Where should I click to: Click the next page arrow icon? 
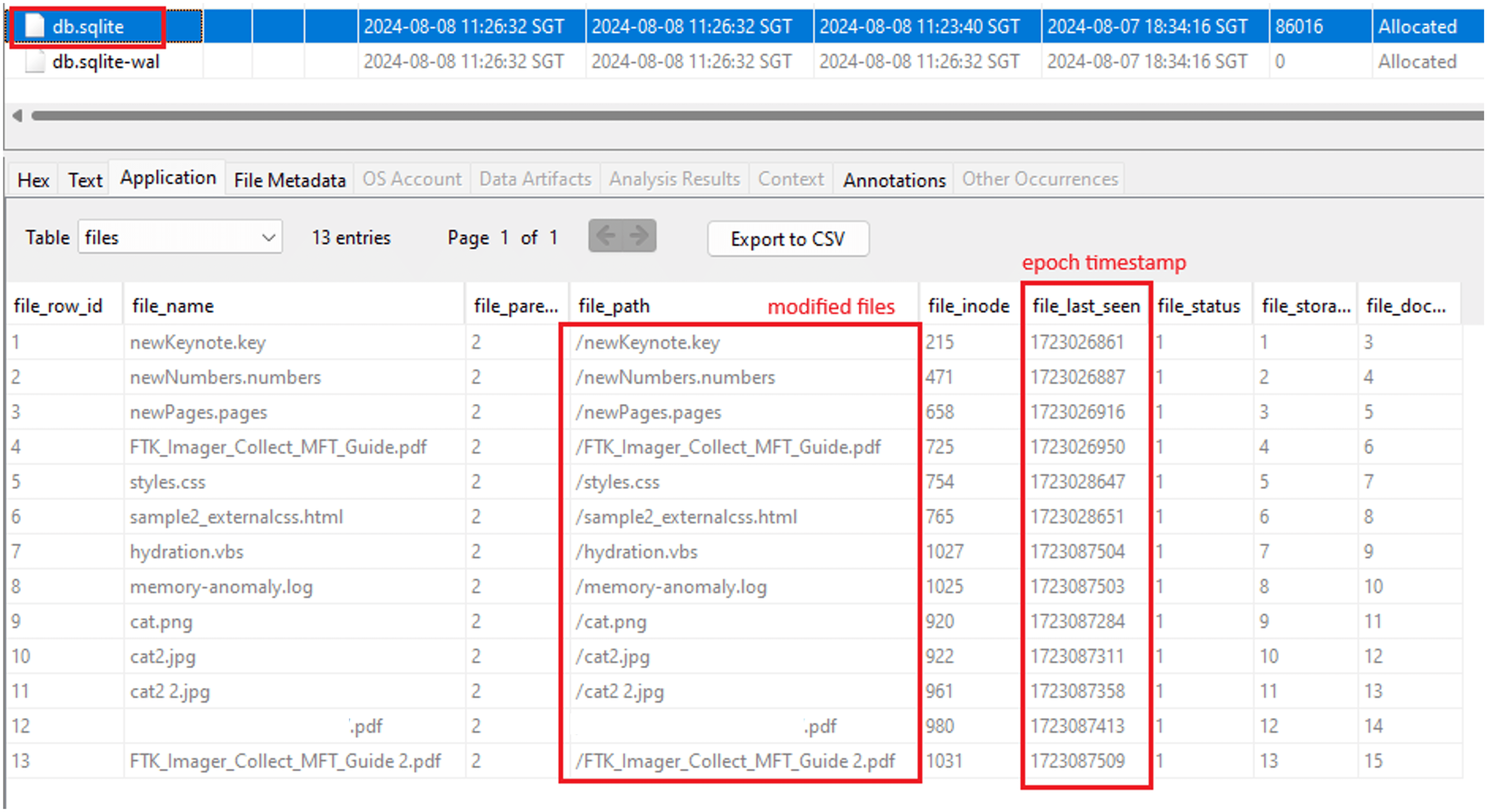638,236
